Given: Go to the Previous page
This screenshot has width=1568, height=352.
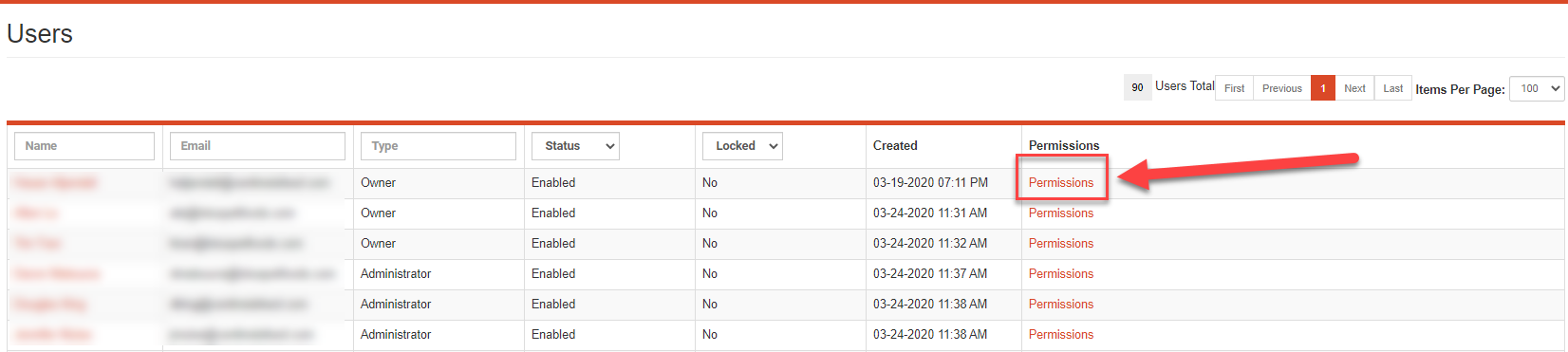Looking at the screenshot, I should click(1281, 88).
